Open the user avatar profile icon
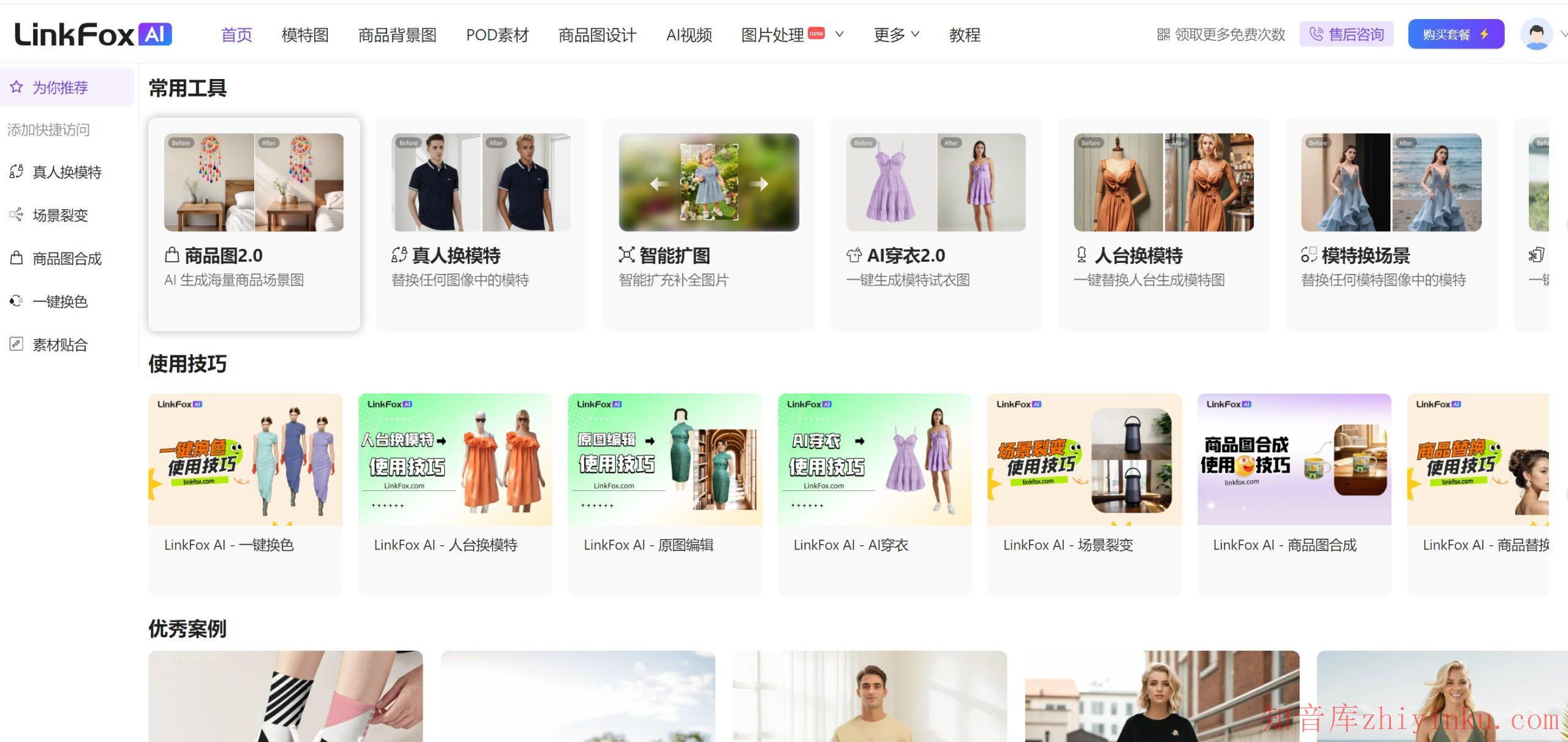This screenshot has width=1568, height=742. pyautogui.click(x=1536, y=34)
